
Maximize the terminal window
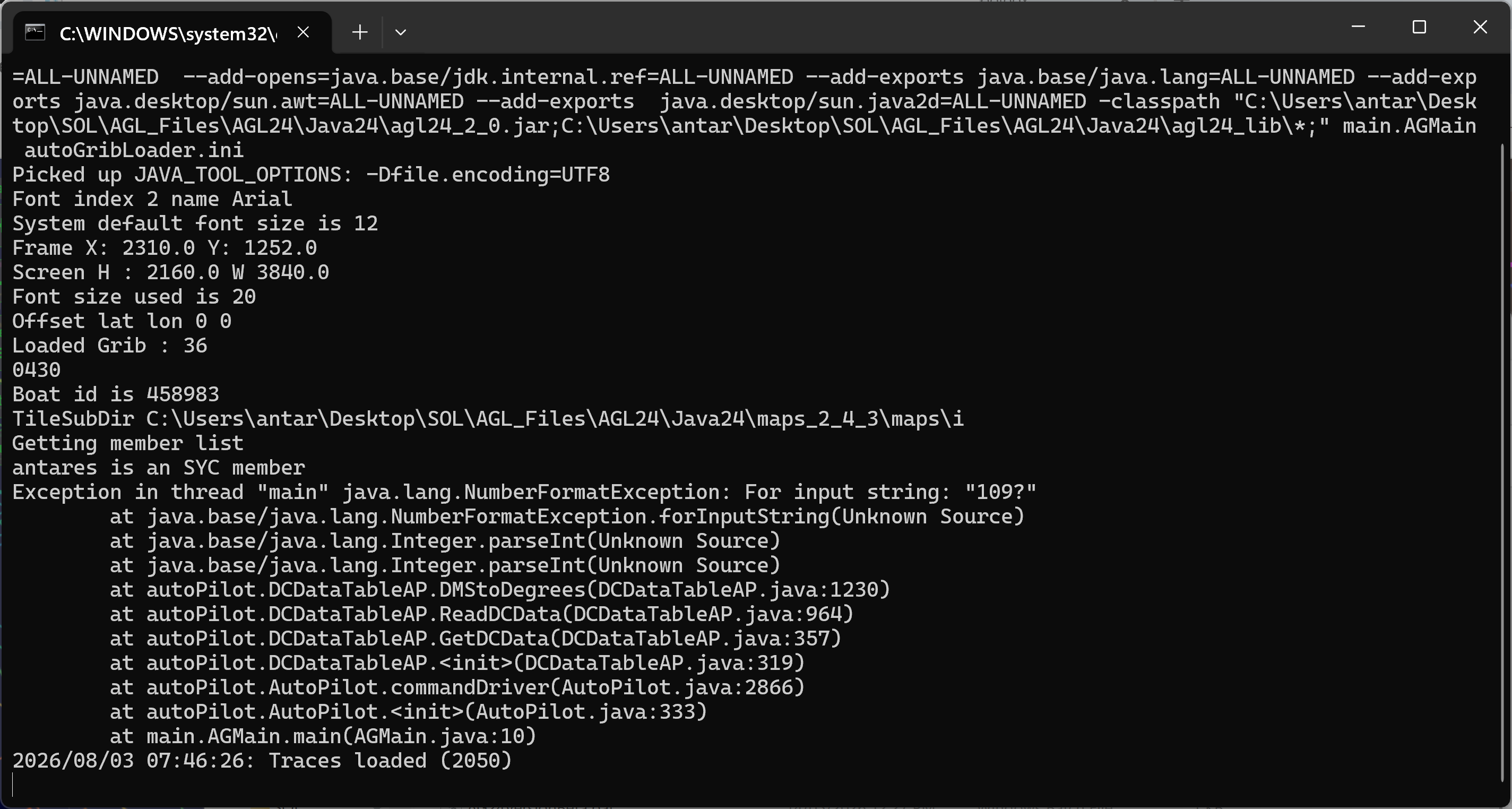pos(1419,27)
